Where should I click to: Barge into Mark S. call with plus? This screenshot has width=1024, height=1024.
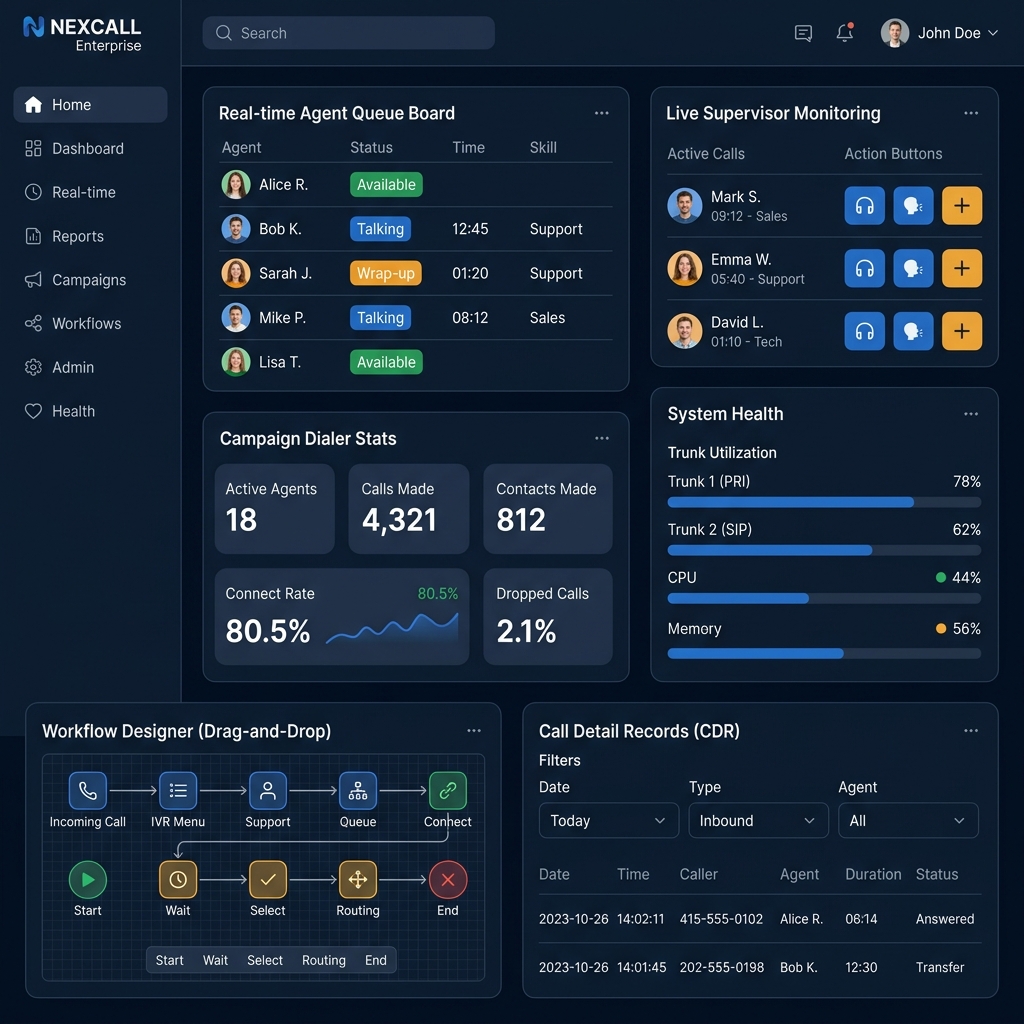961,206
